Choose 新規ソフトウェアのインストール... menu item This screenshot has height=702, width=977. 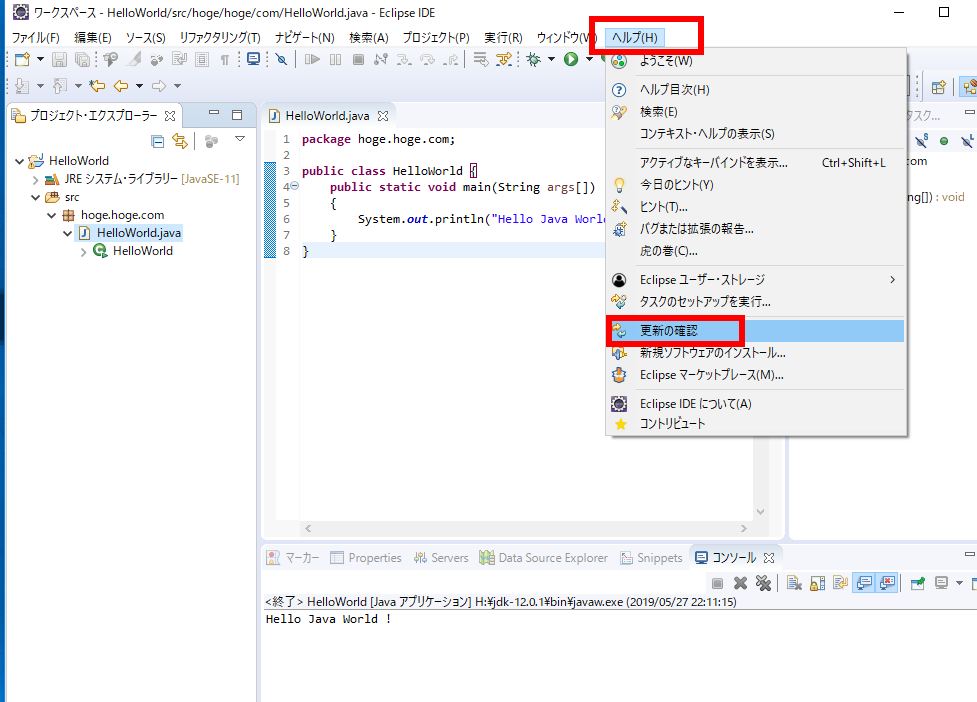[755, 353]
